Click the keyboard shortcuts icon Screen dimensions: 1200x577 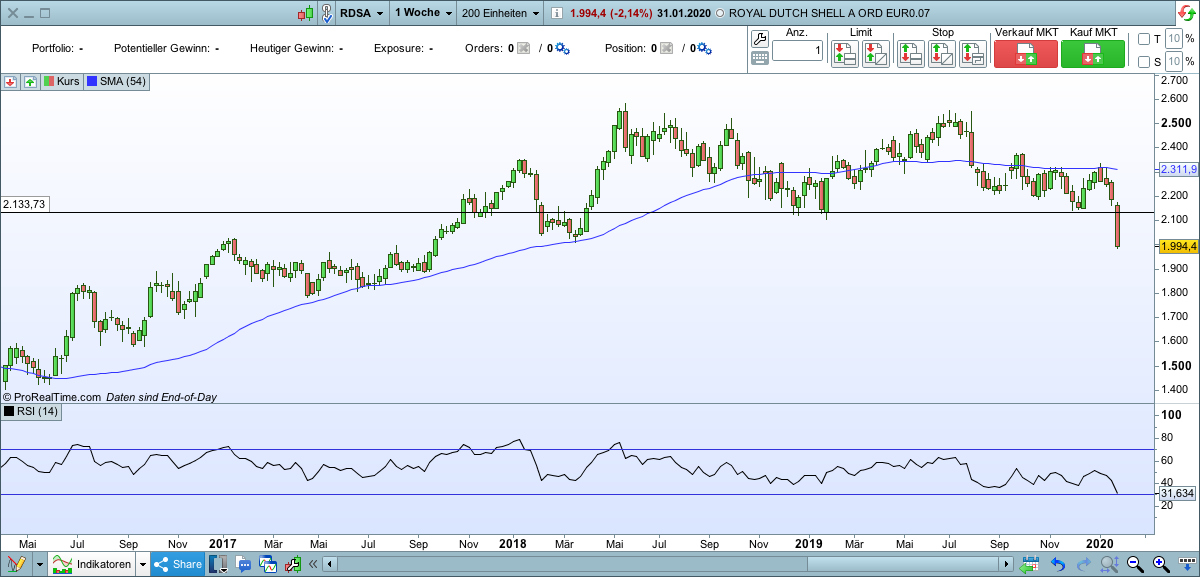759,58
